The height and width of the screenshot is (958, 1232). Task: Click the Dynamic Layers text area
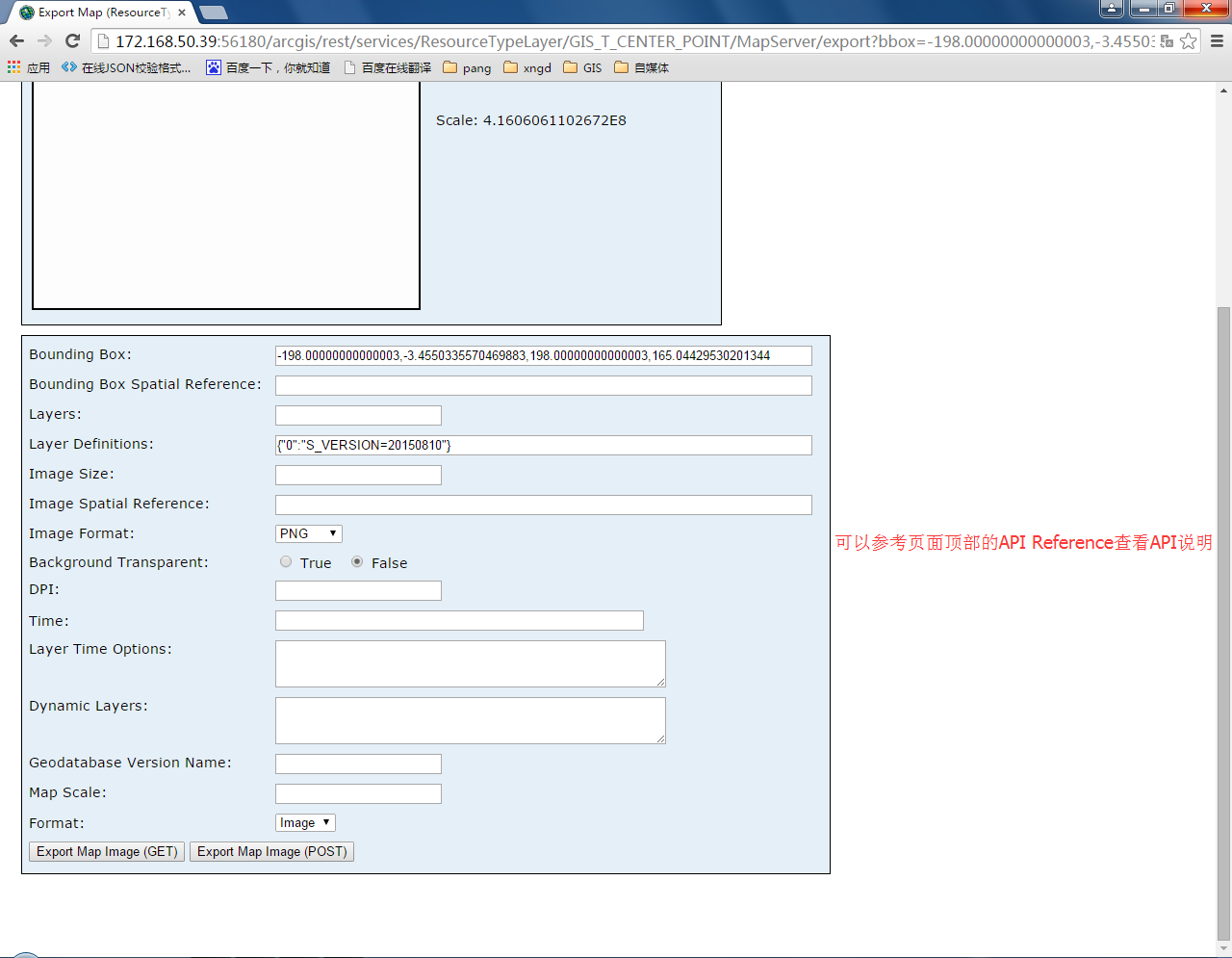tap(471, 720)
